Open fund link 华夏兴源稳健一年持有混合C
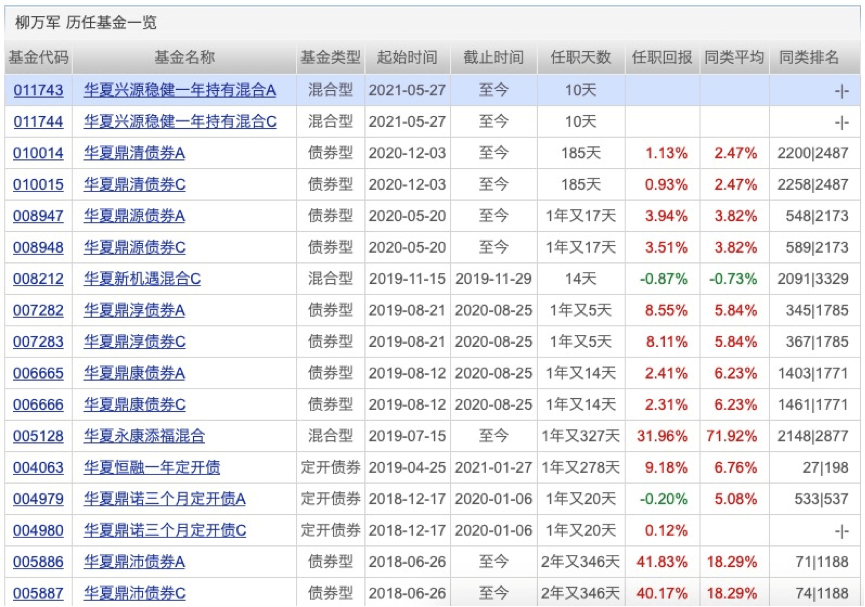The height and width of the screenshot is (607, 865). pos(180,121)
